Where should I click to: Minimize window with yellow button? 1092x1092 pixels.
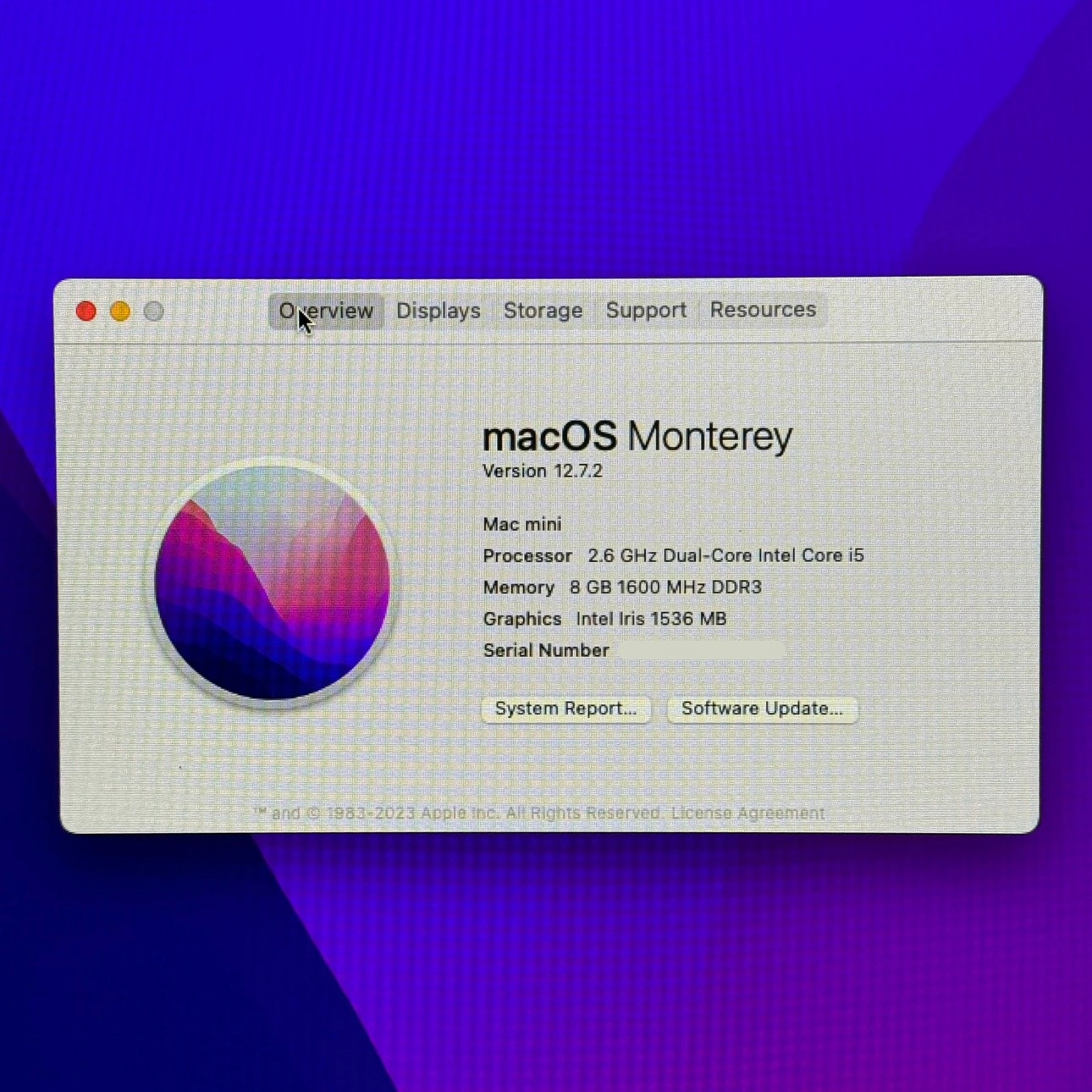120,312
